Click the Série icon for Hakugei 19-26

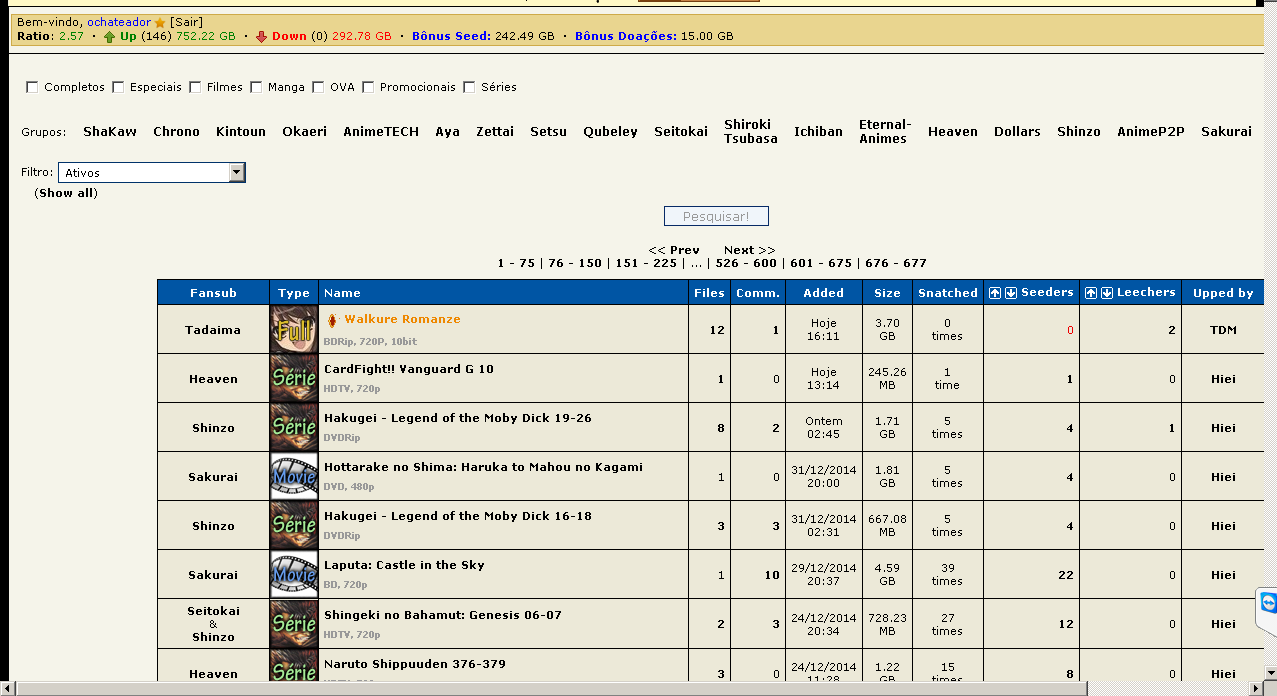point(294,427)
